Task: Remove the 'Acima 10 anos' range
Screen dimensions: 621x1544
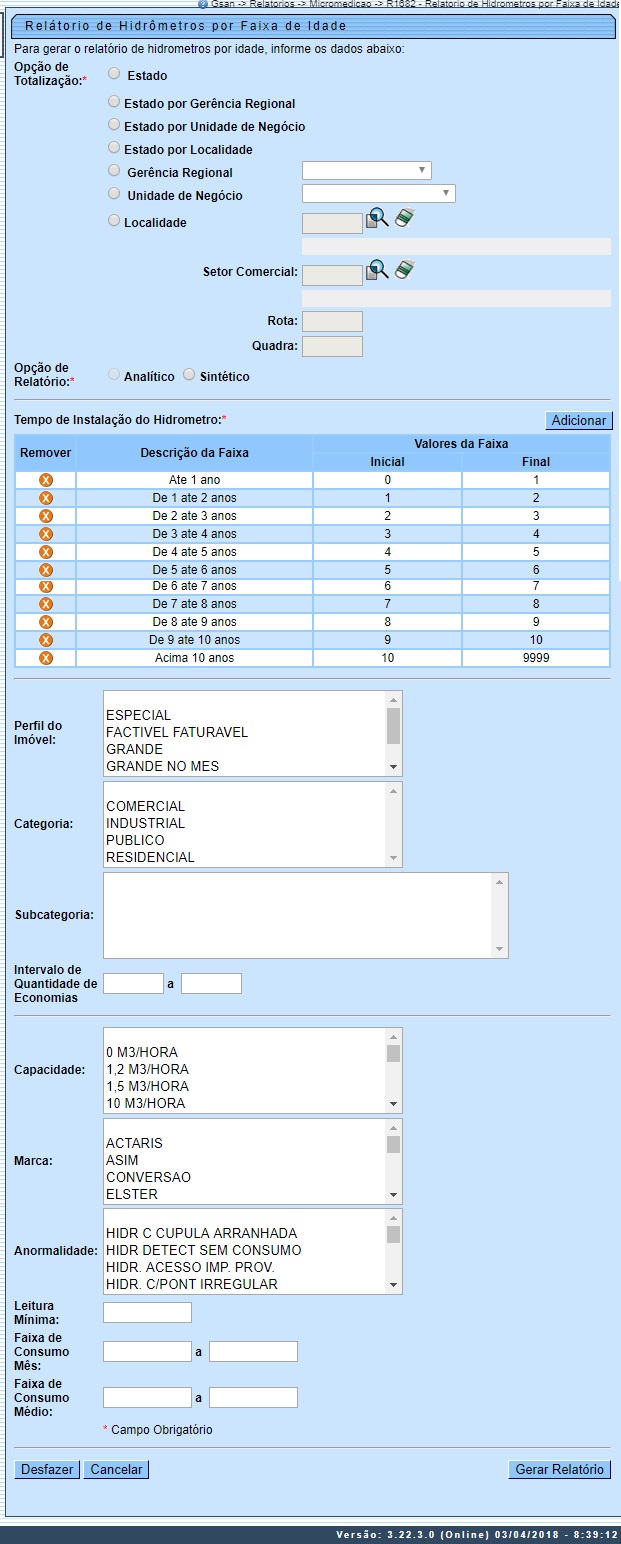Action: pyautogui.click(x=45, y=658)
